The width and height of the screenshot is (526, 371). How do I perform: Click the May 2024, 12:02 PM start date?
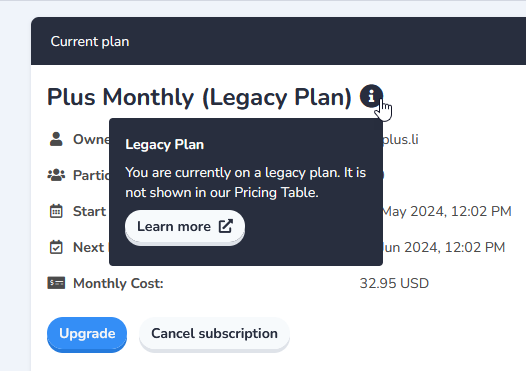click(447, 211)
